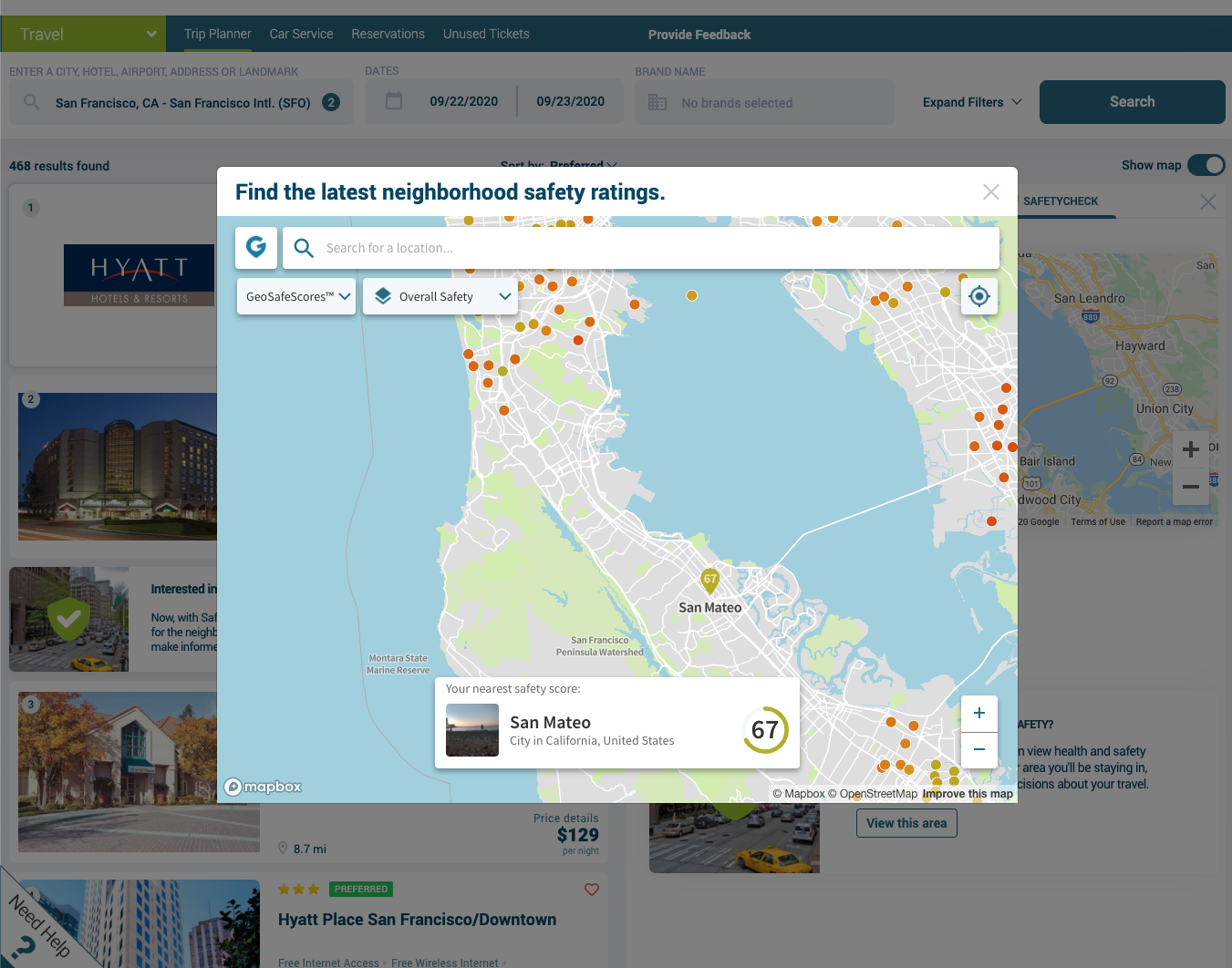The image size is (1232, 968).
Task: Zoom in on the safety map
Action: 979,713
